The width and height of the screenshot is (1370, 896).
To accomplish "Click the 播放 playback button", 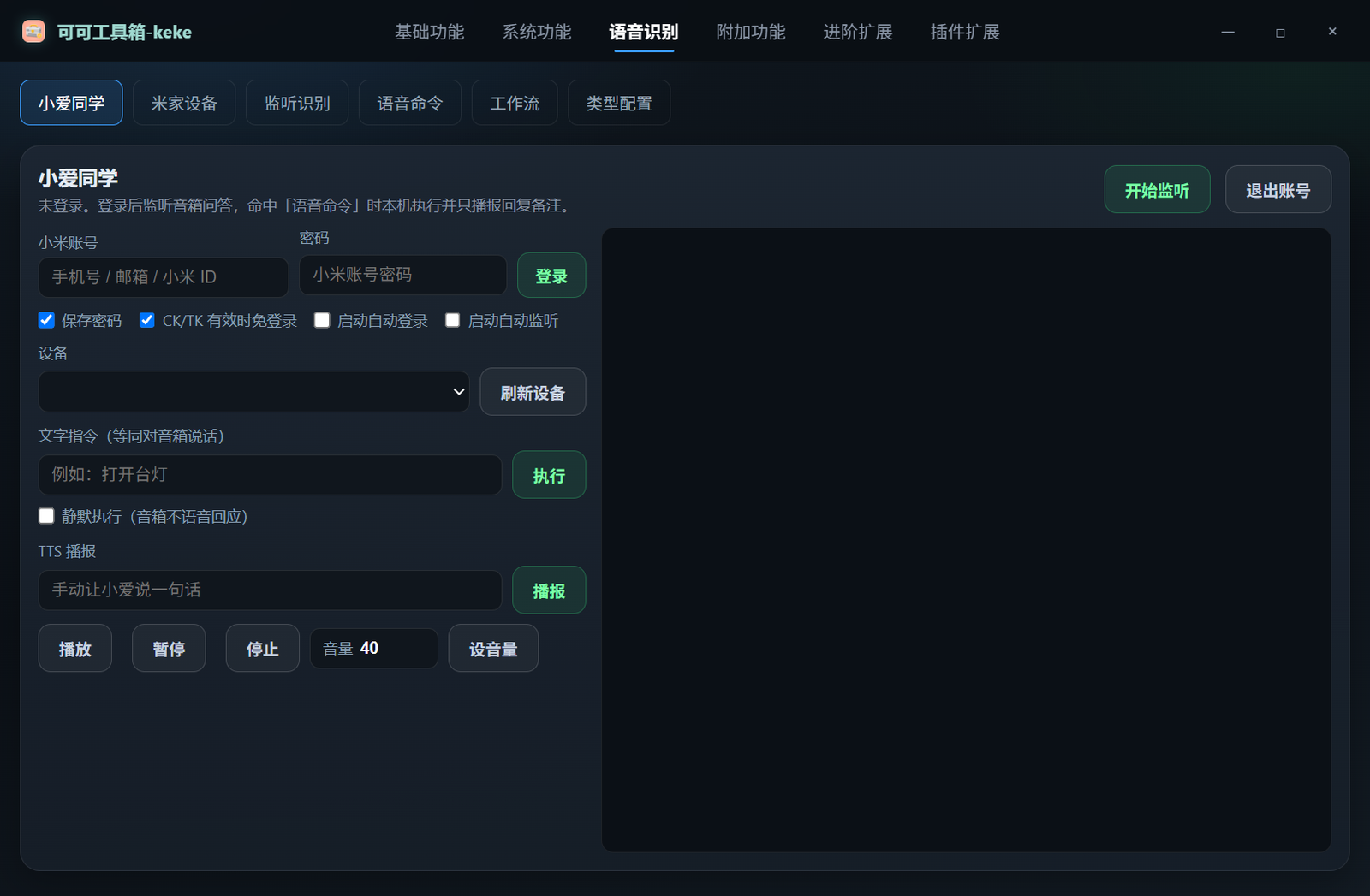I will point(75,649).
